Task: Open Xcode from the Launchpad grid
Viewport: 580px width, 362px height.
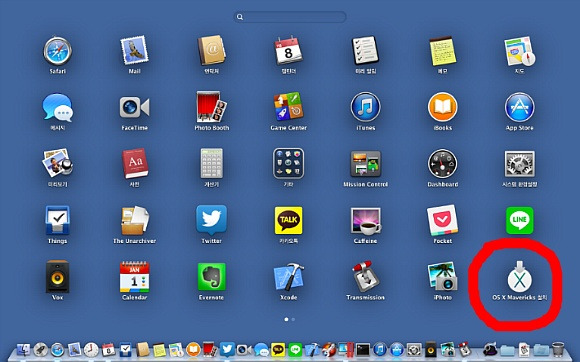Action: (x=289, y=276)
